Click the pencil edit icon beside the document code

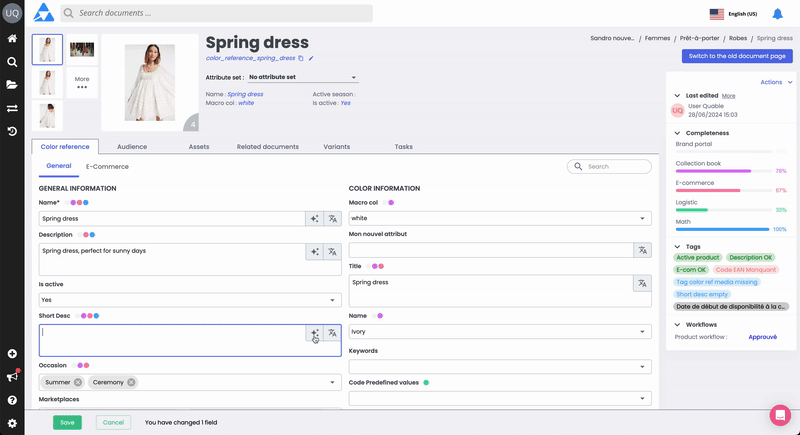[x=311, y=59]
